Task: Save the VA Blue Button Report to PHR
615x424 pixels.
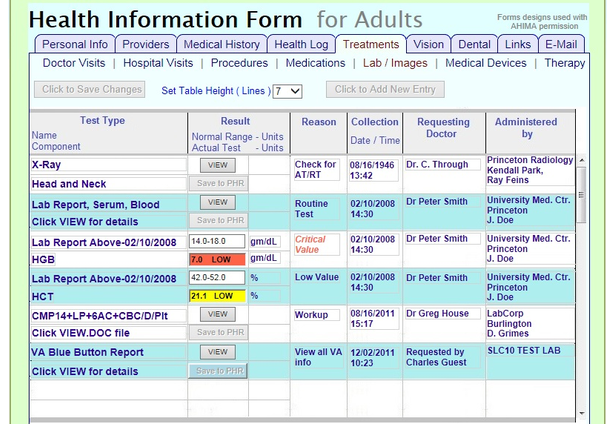Action: [218, 371]
